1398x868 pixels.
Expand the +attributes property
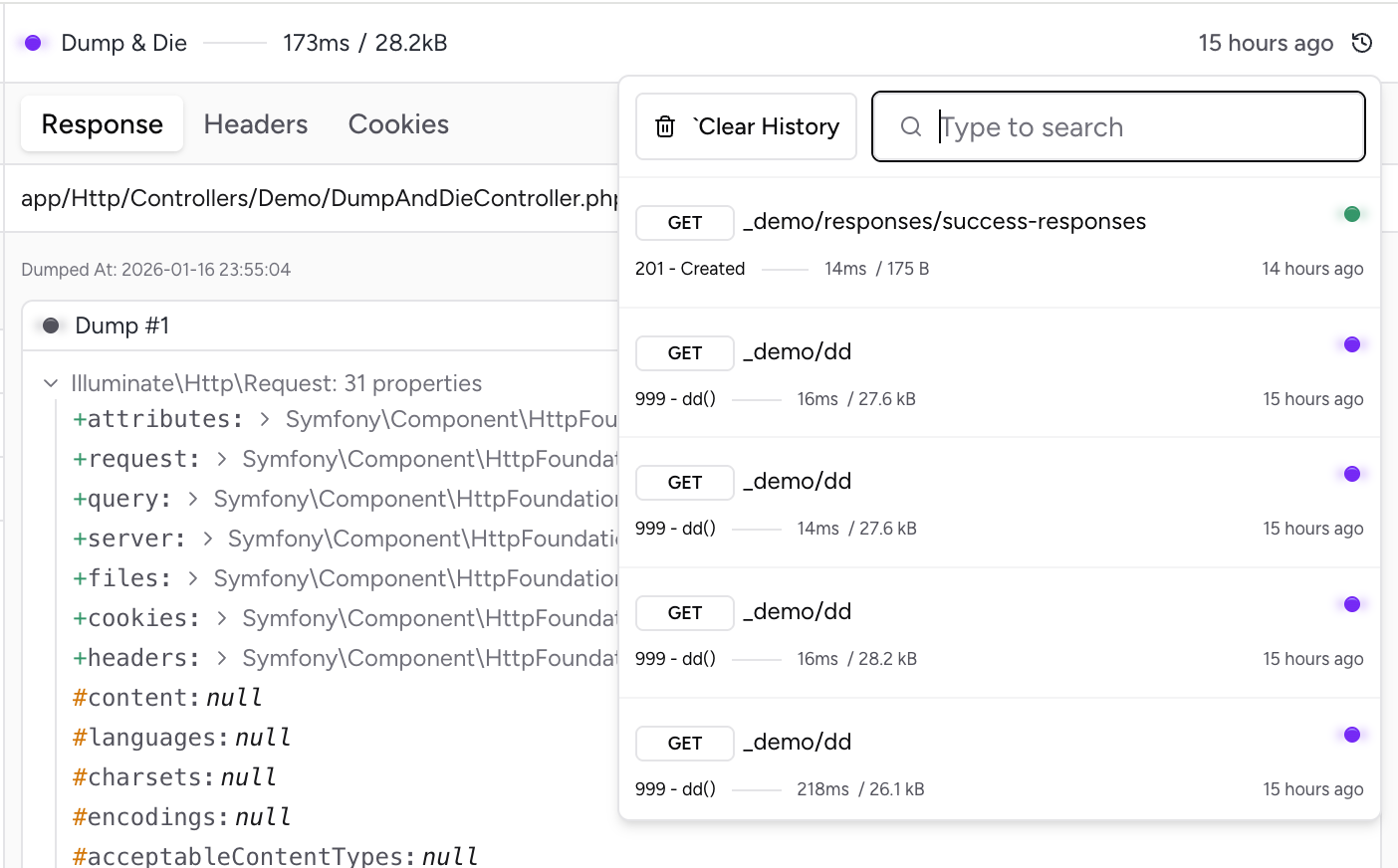click(x=265, y=419)
